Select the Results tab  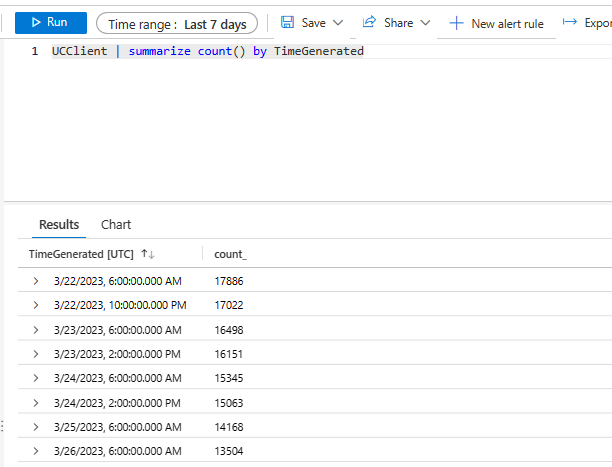59,225
